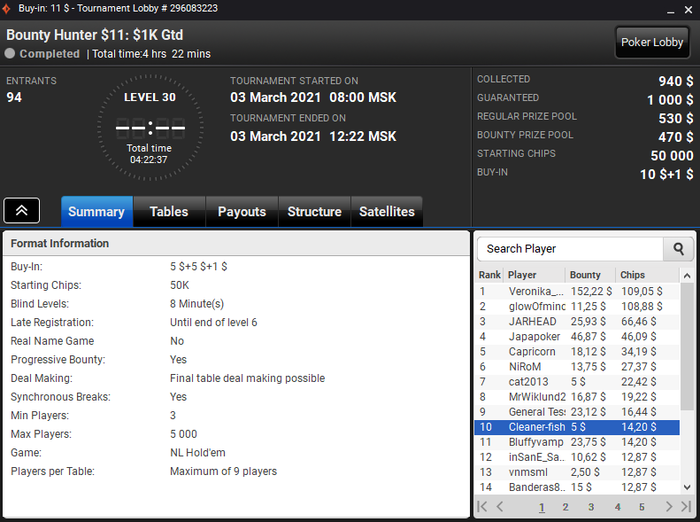Image resolution: width=700 pixels, height=522 pixels.
Task: Sort player list by Chips column
Action: [x=647, y=275]
